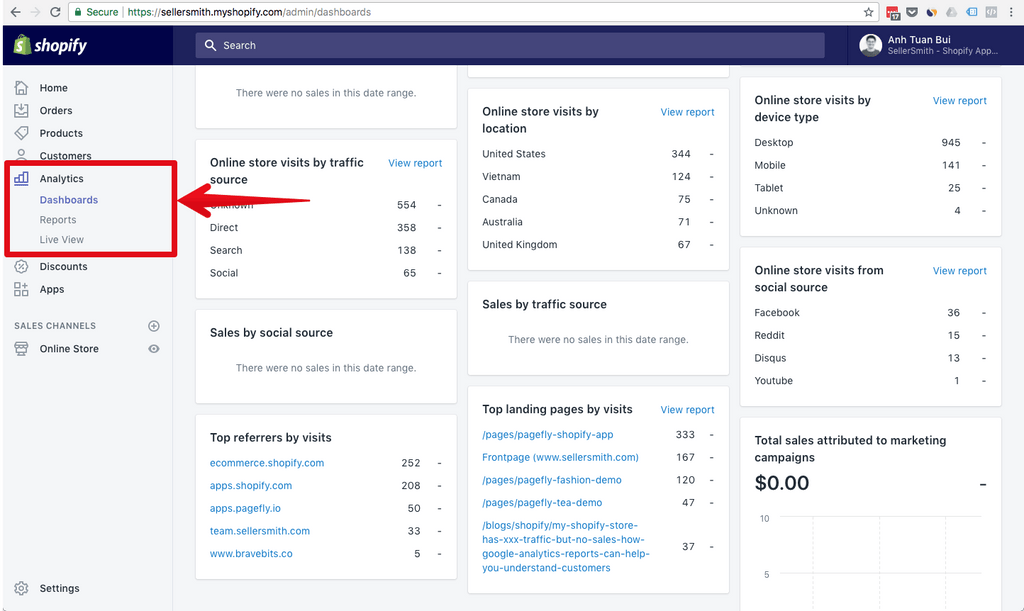Open the apps.pagefly.io referrer link

[x=245, y=509]
